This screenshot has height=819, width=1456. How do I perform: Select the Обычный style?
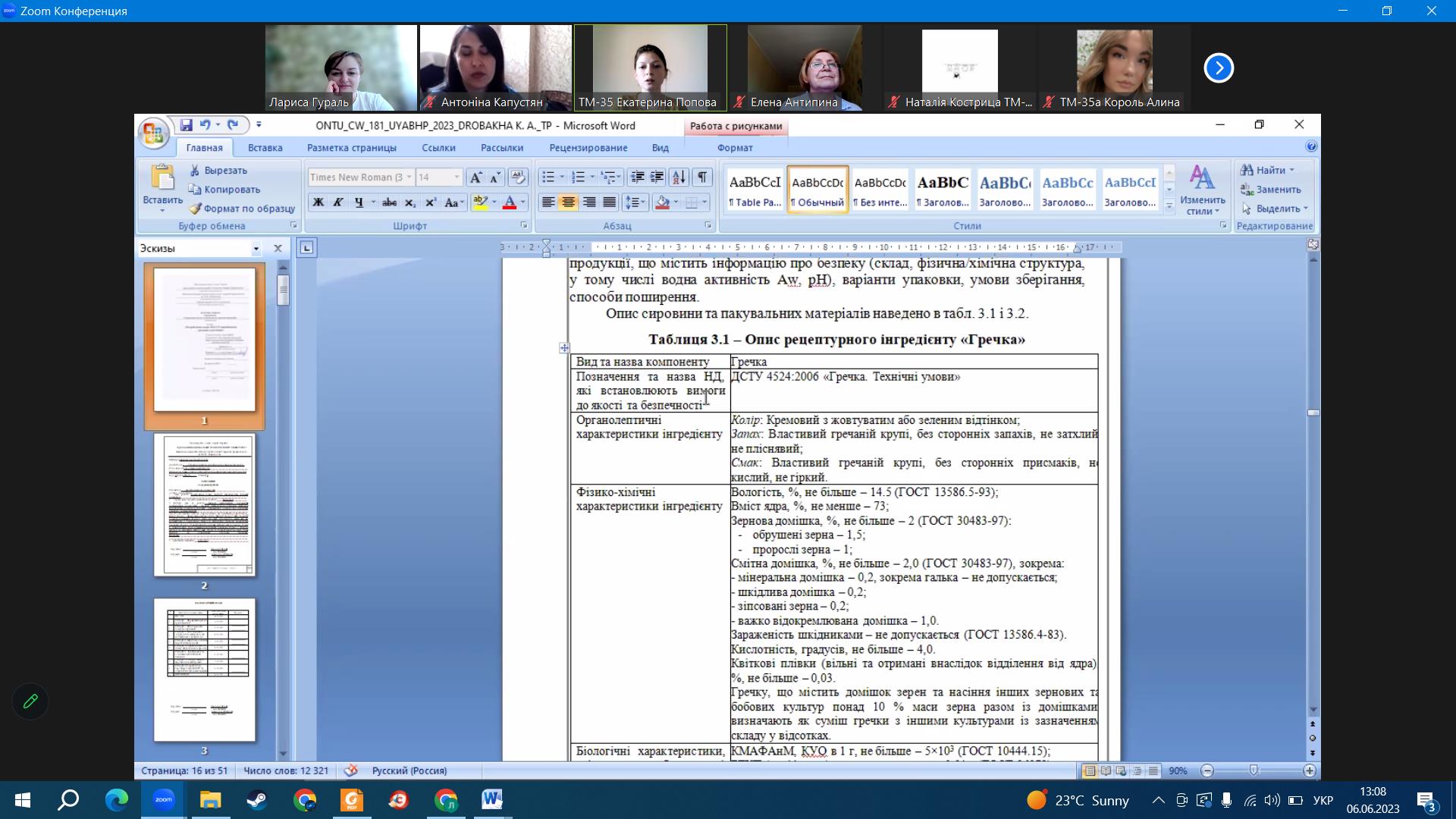817,190
